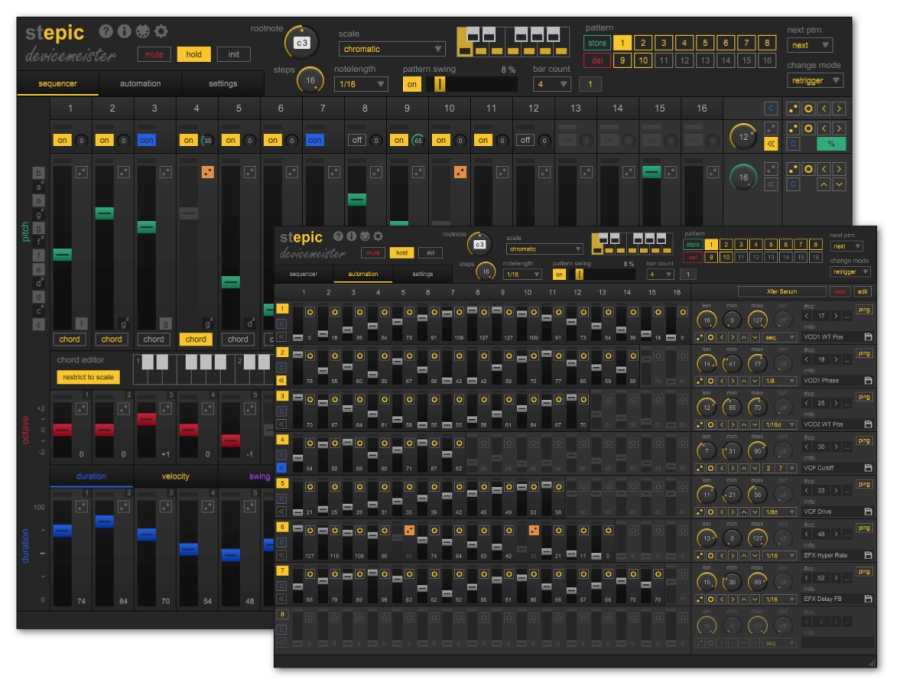Viewport: 900px width, 692px height.
Task: Click the init button in the back sequencer window
Action: [234, 54]
